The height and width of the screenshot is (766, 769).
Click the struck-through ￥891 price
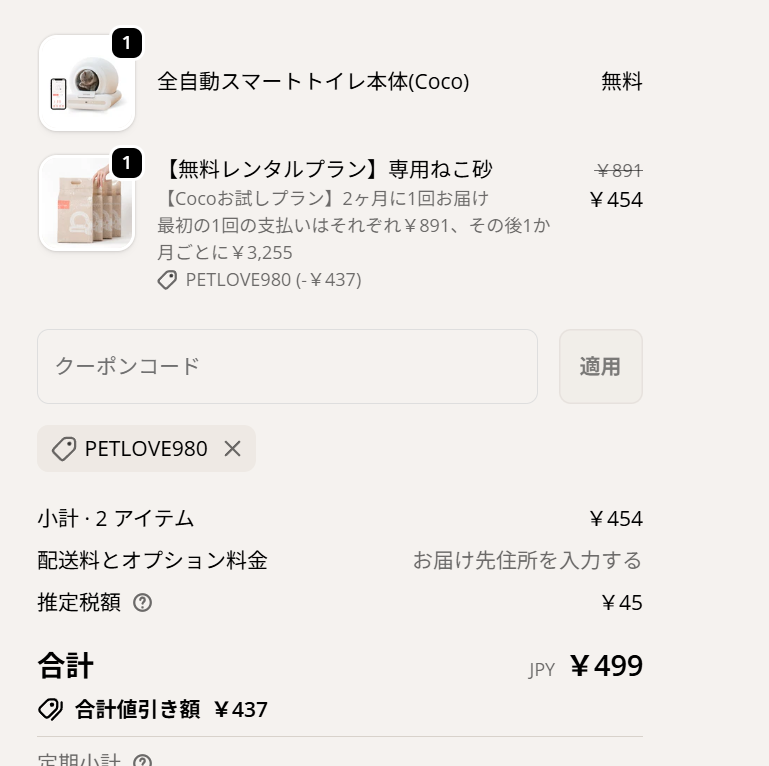618,171
